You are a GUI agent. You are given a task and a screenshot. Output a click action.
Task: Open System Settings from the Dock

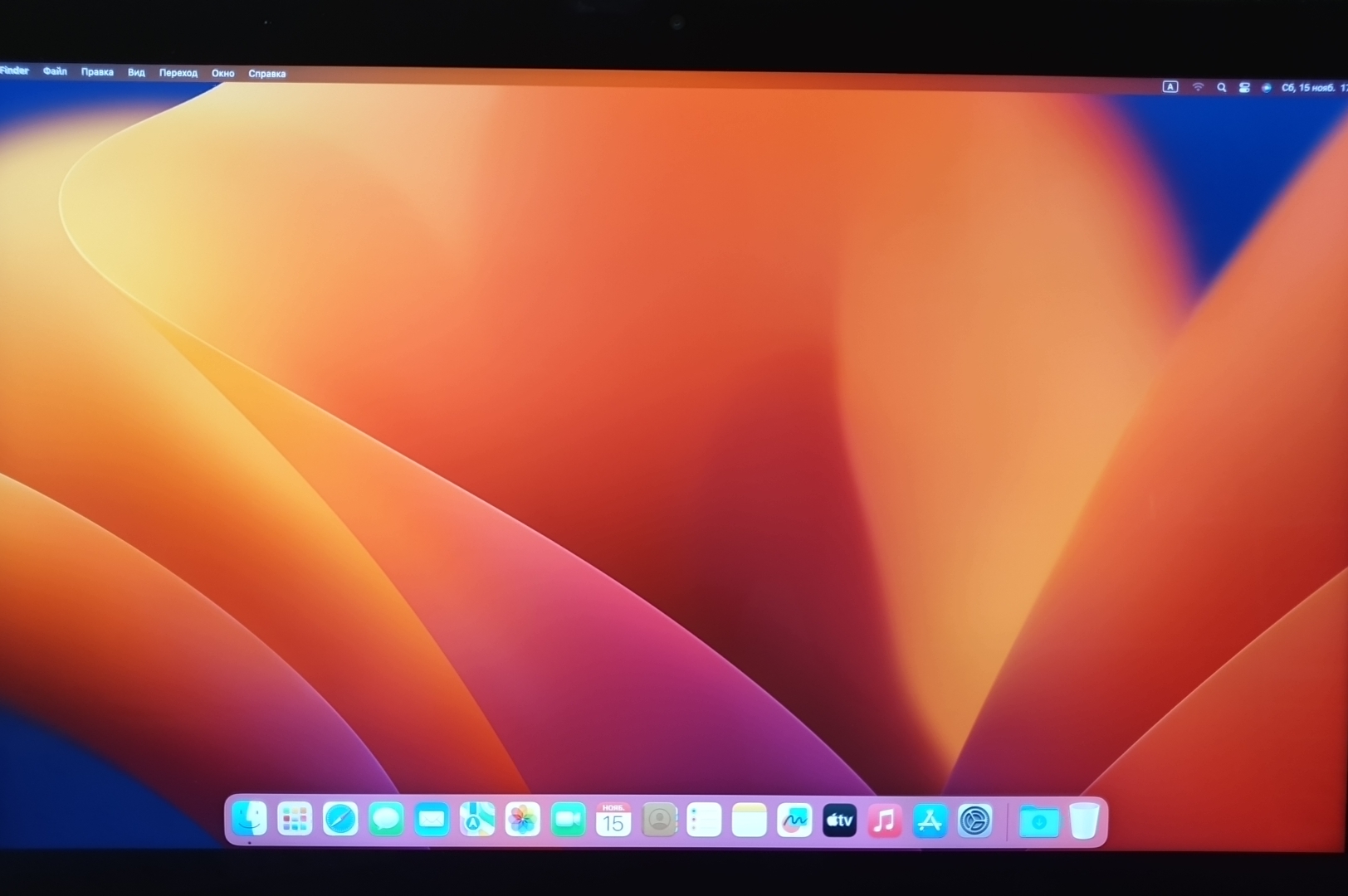[975, 821]
